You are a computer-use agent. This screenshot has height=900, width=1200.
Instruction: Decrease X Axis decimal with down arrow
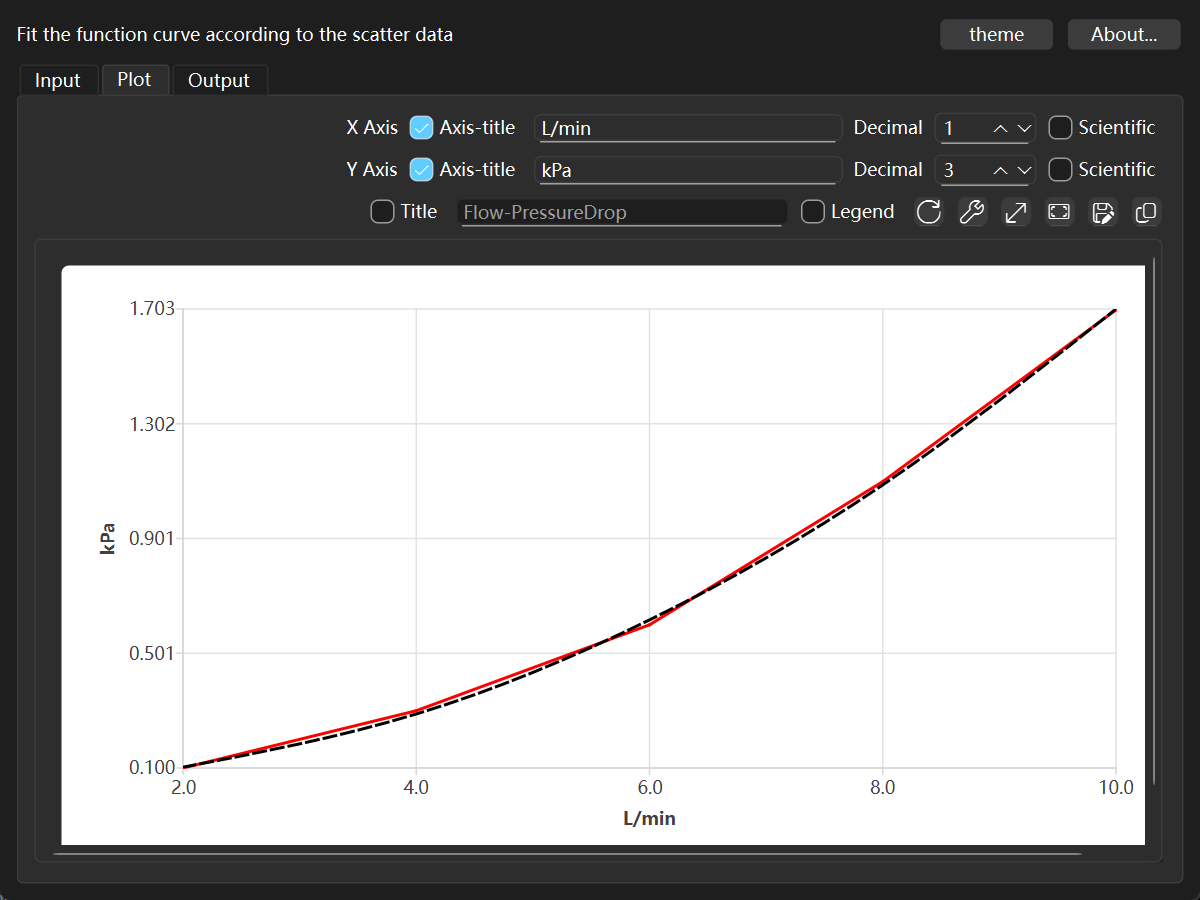click(x=1023, y=128)
